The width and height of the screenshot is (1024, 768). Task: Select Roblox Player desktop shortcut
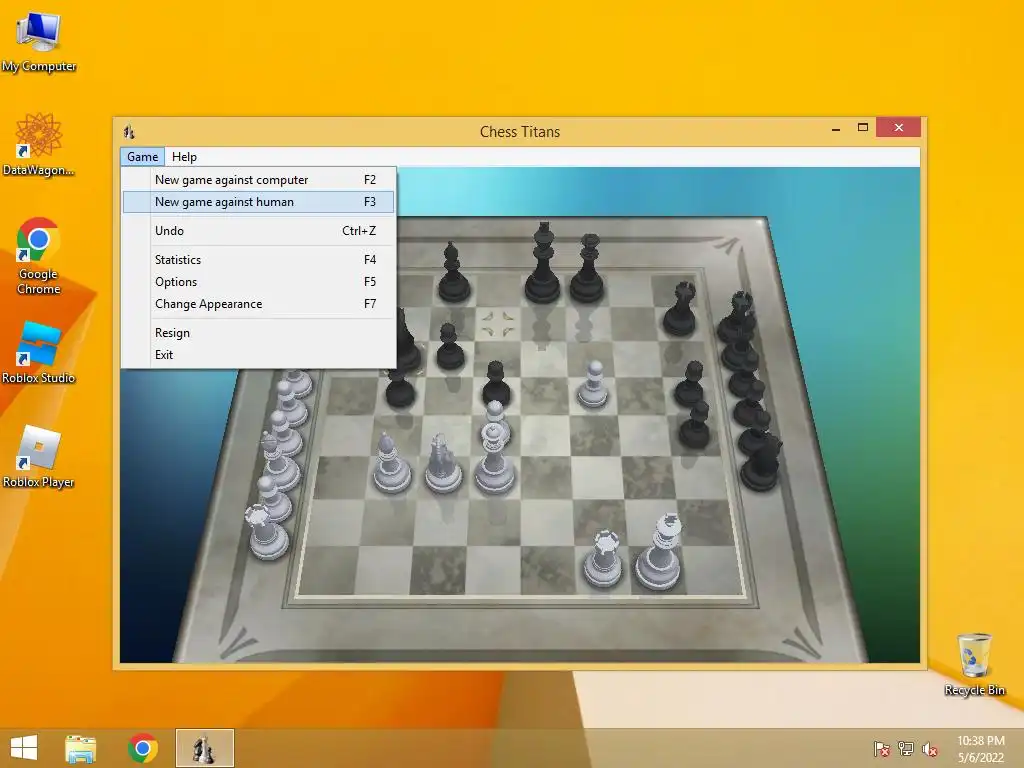point(39,456)
